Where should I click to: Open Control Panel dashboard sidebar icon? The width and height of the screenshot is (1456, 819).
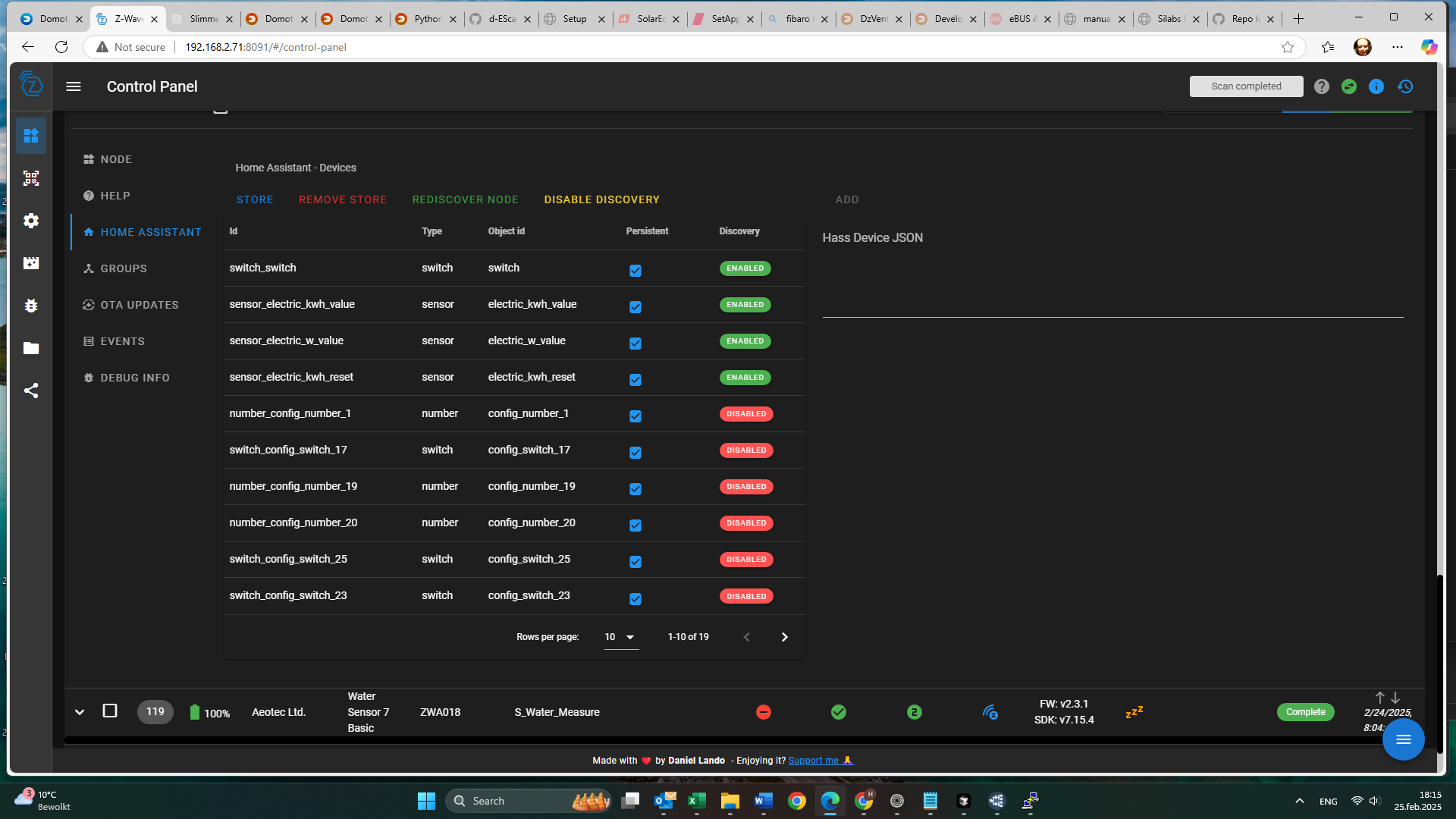31,136
